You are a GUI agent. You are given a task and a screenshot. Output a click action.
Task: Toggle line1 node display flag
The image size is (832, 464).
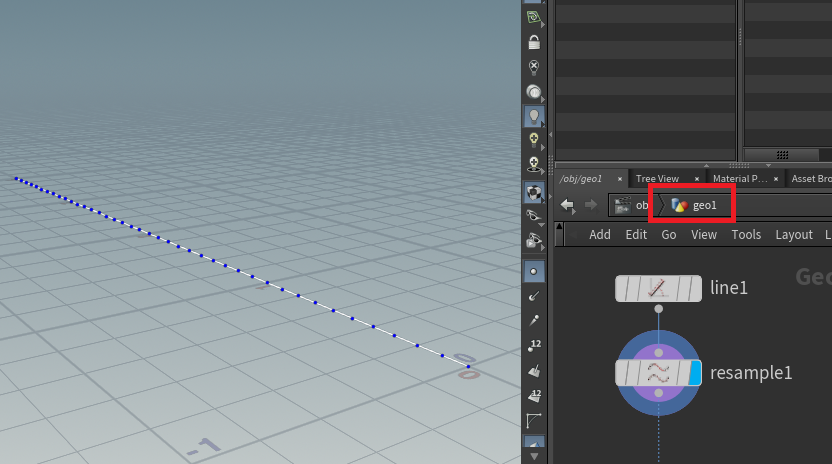click(695, 288)
